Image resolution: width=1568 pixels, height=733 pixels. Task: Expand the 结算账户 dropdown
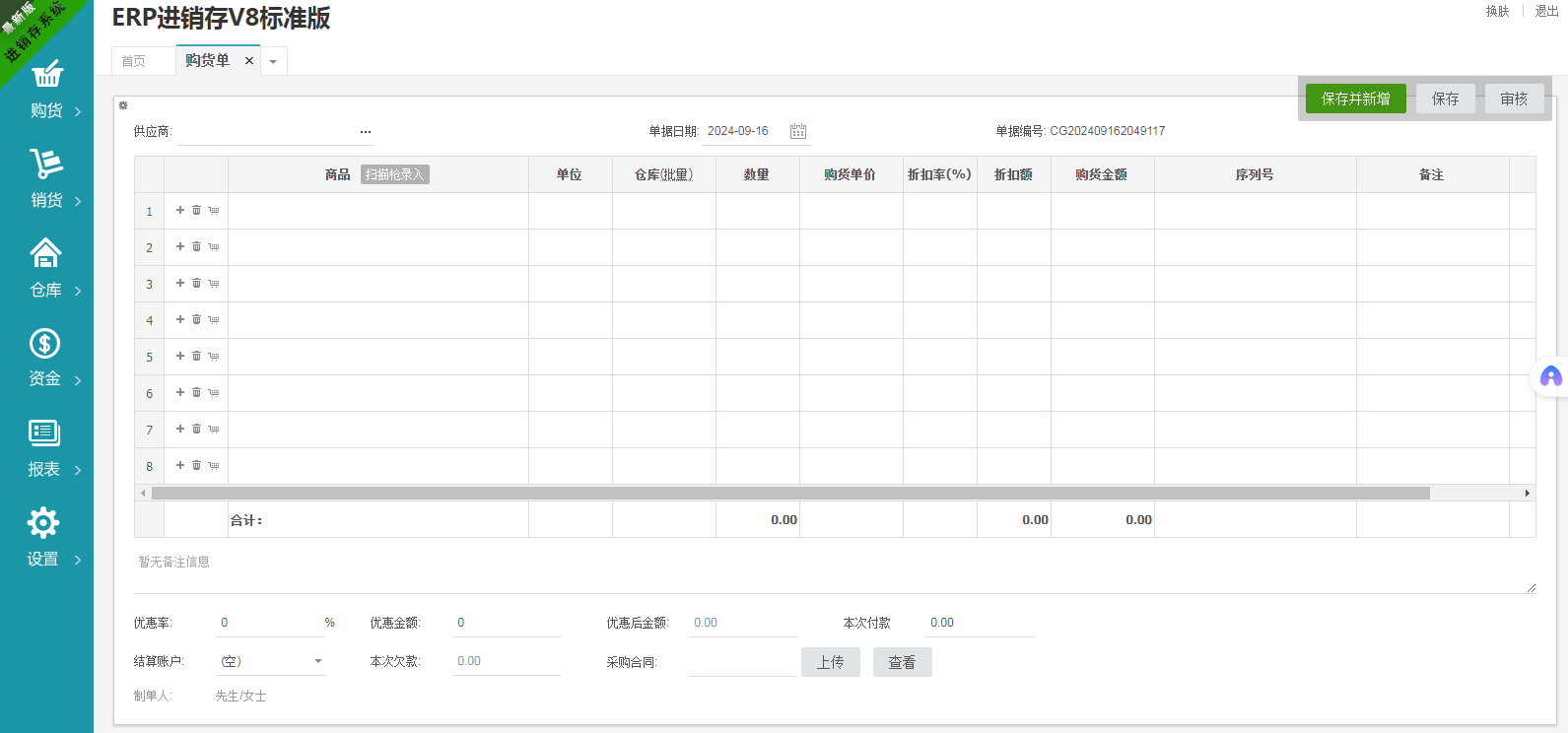pos(317,661)
